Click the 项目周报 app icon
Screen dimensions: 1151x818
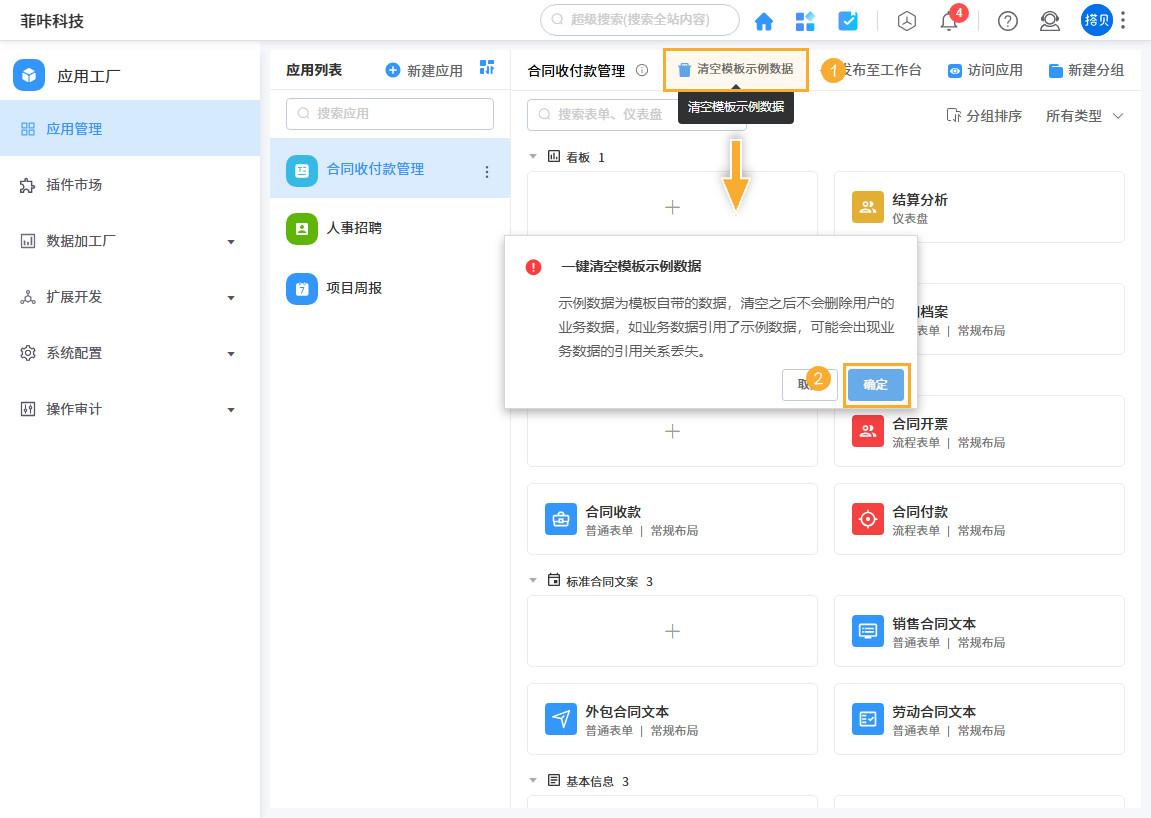302,288
